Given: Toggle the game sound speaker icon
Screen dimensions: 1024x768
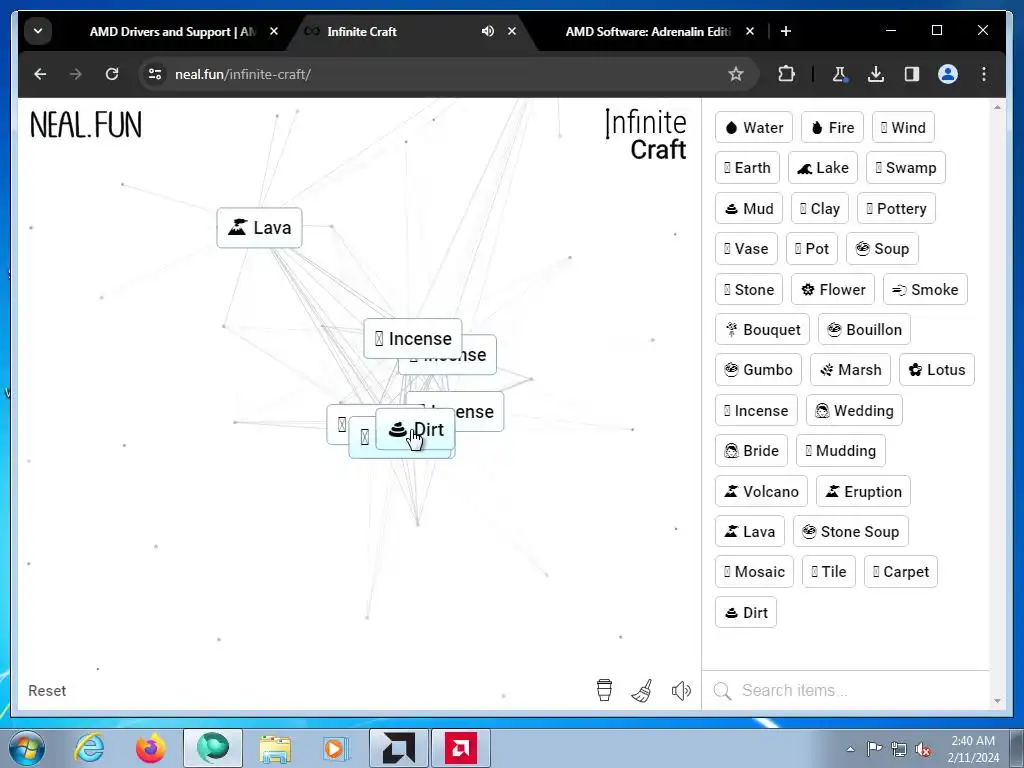Looking at the screenshot, I should click(681, 690).
